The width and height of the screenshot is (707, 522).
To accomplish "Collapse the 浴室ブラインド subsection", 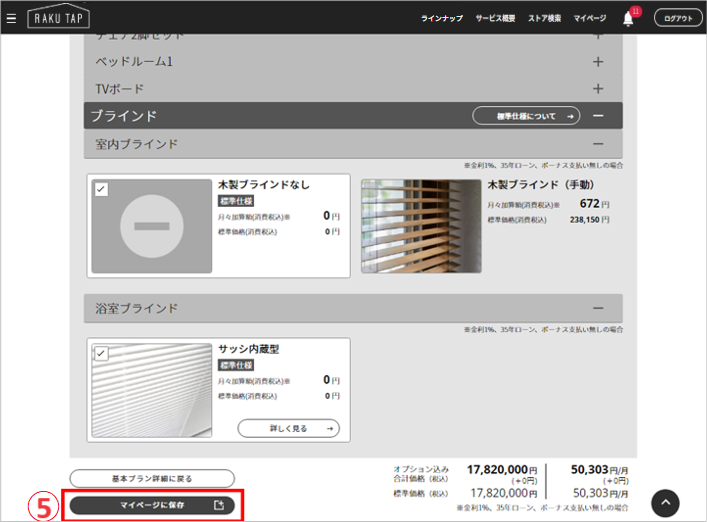I will (x=598, y=308).
